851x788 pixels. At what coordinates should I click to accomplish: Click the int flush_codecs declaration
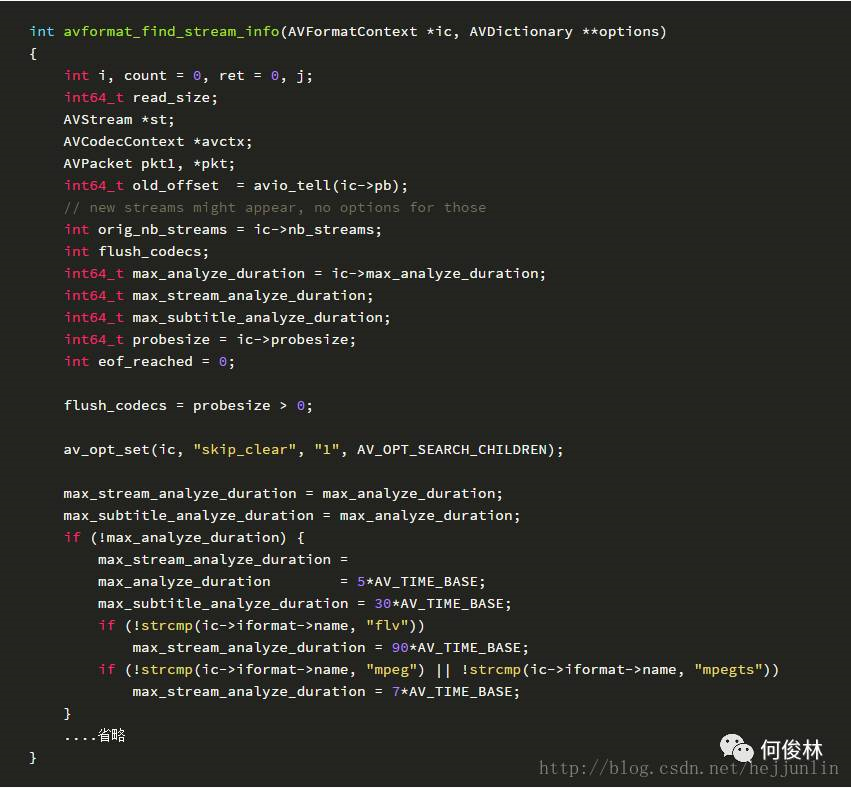pyautogui.click(x=136, y=251)
